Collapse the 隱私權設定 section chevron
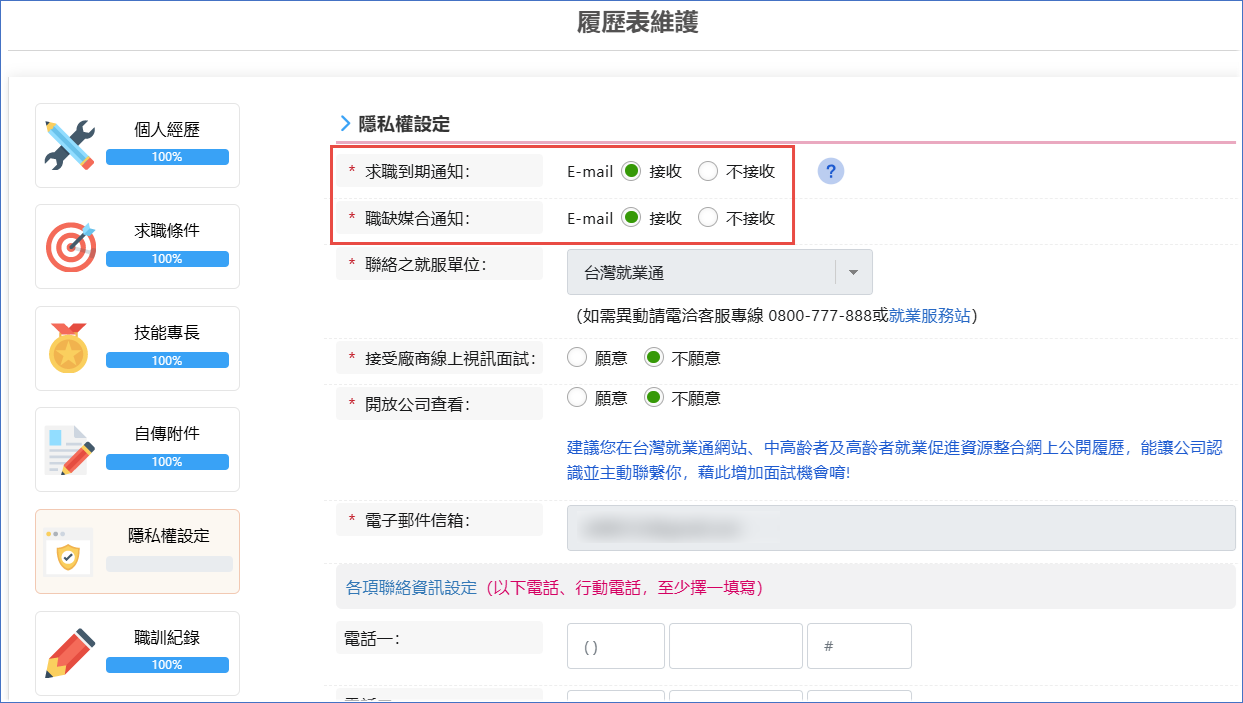The width and height of the screenshot is (1243, 703). point(343,124)
